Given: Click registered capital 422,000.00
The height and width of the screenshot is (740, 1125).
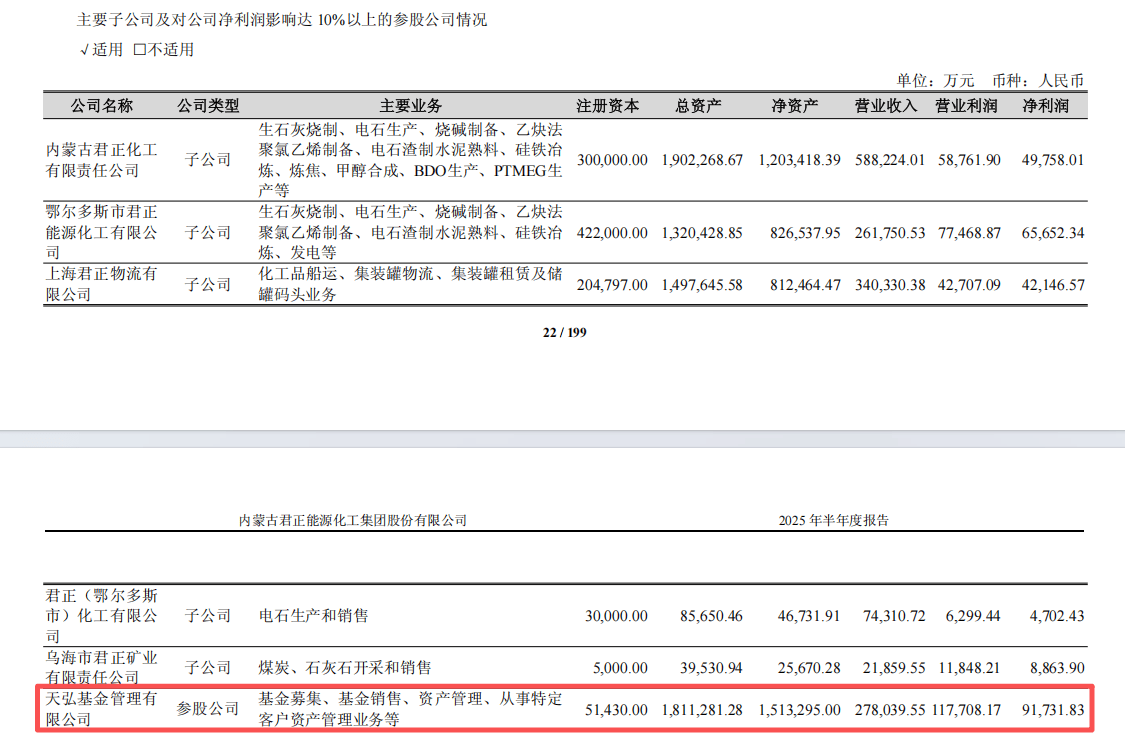Looking at the screenshot, I should tap(612, 233).
